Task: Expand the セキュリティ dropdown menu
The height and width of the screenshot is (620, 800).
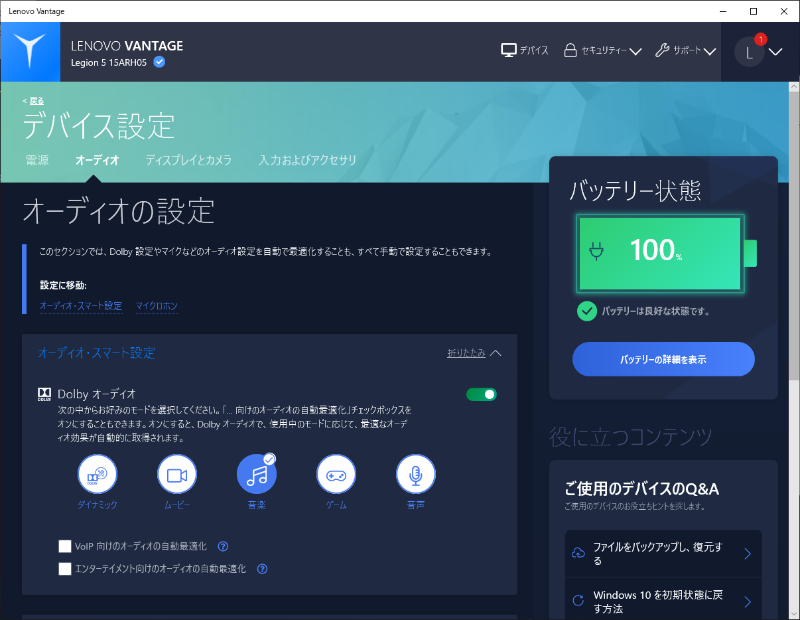Action: pyautogui.click(x=602, y=48)
